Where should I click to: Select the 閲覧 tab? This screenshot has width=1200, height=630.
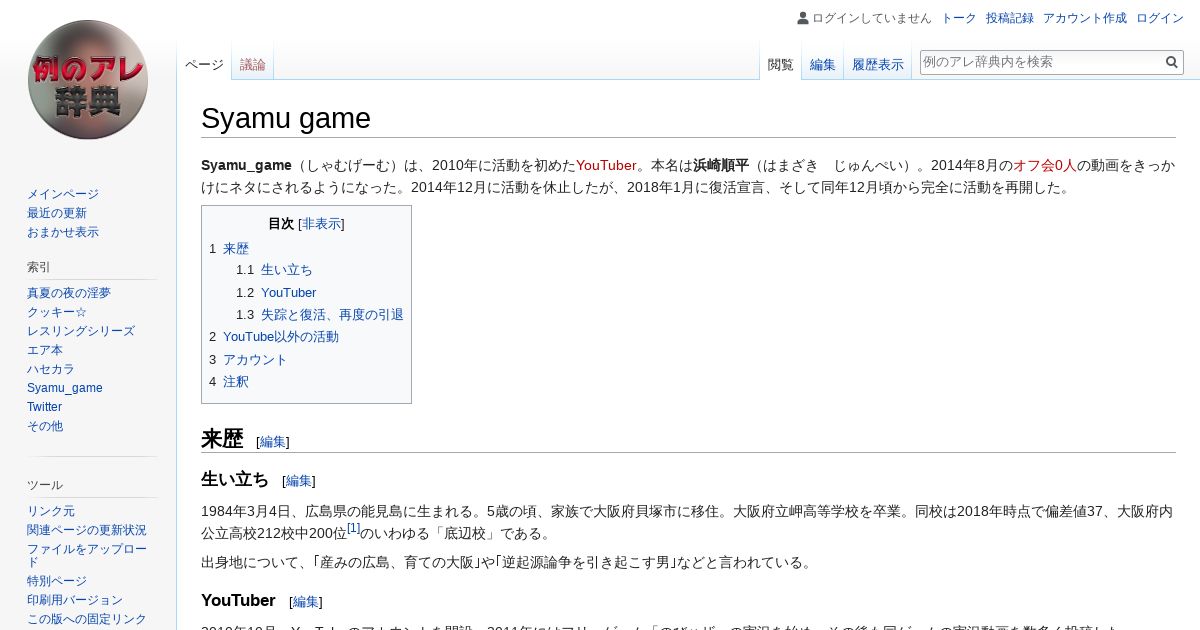point(781,64)
